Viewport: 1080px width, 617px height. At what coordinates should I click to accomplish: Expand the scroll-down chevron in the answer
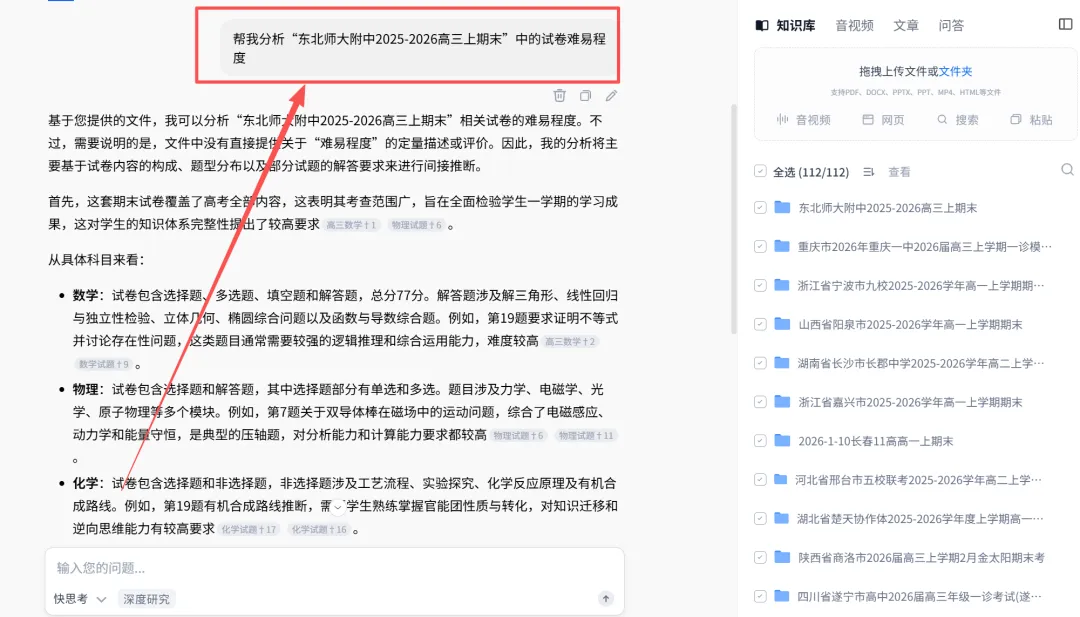(338, 508)
